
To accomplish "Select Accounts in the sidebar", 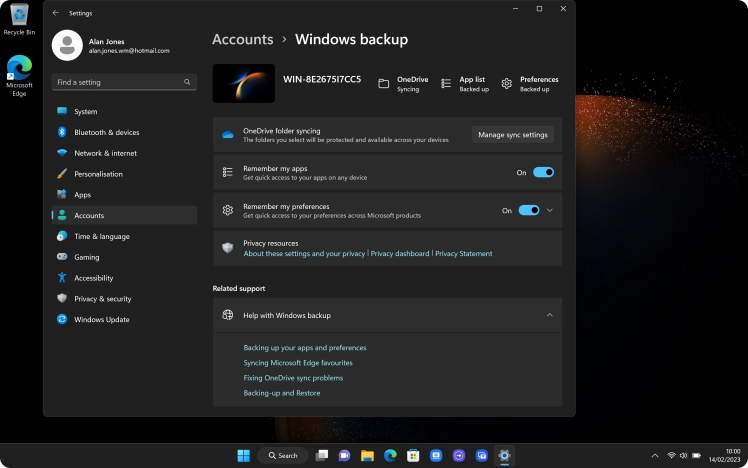I will click(x=124, y=215).
